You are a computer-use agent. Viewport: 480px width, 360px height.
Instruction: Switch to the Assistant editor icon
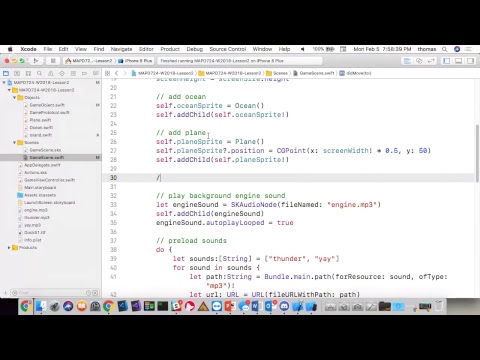point(419,61)
